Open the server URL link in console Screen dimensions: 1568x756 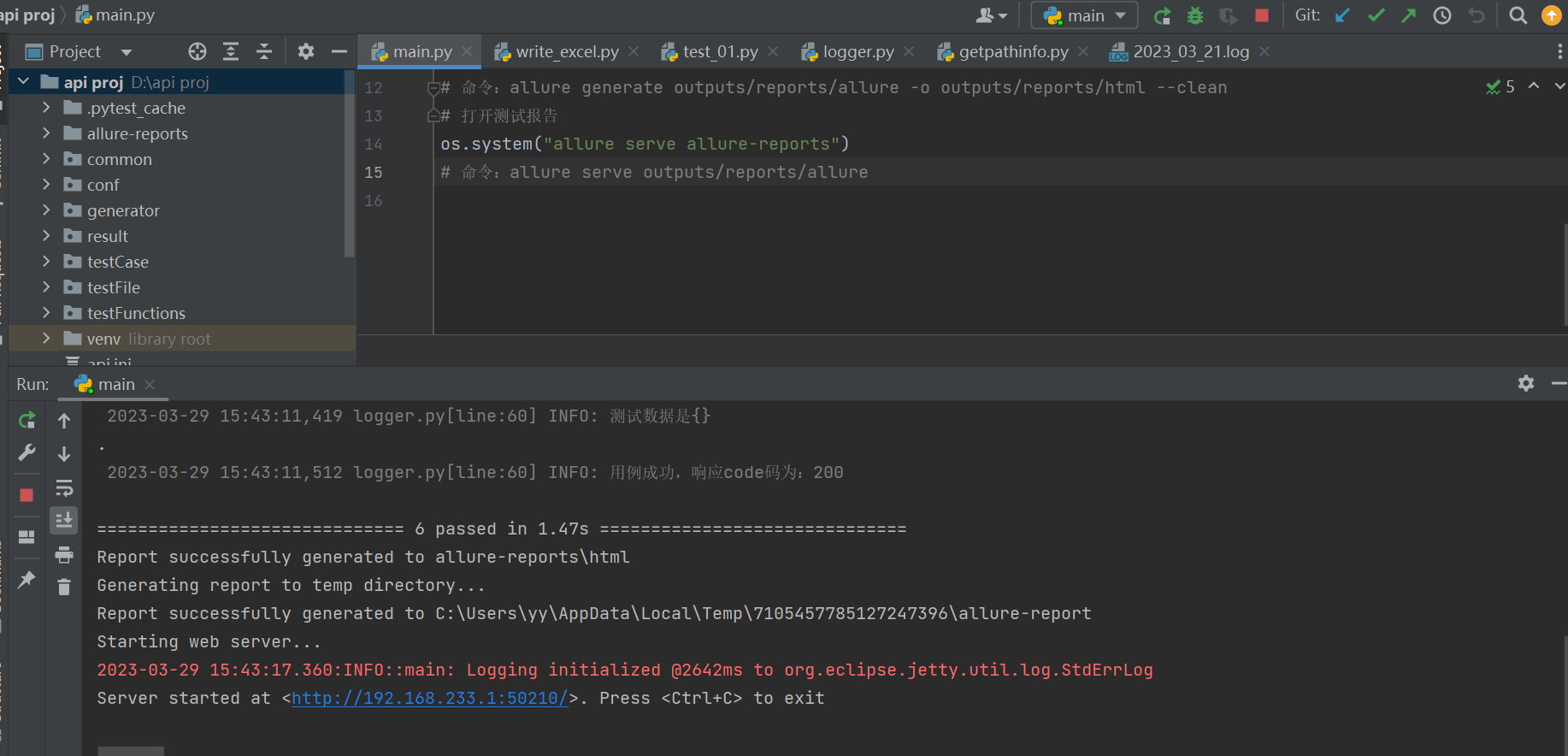429,698
